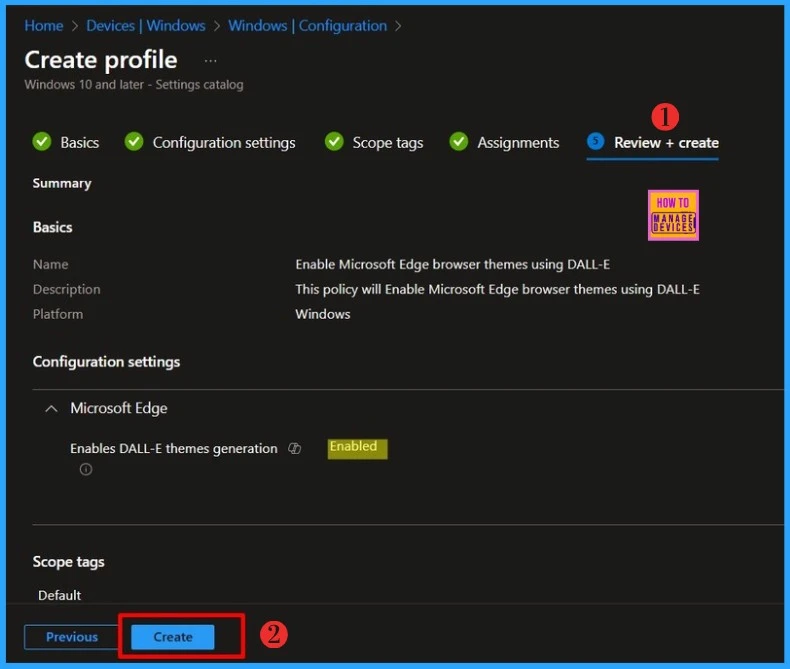This screenshot has width=790, height=669.
Task: Go back with the Previous button
Action: point(71,637)
